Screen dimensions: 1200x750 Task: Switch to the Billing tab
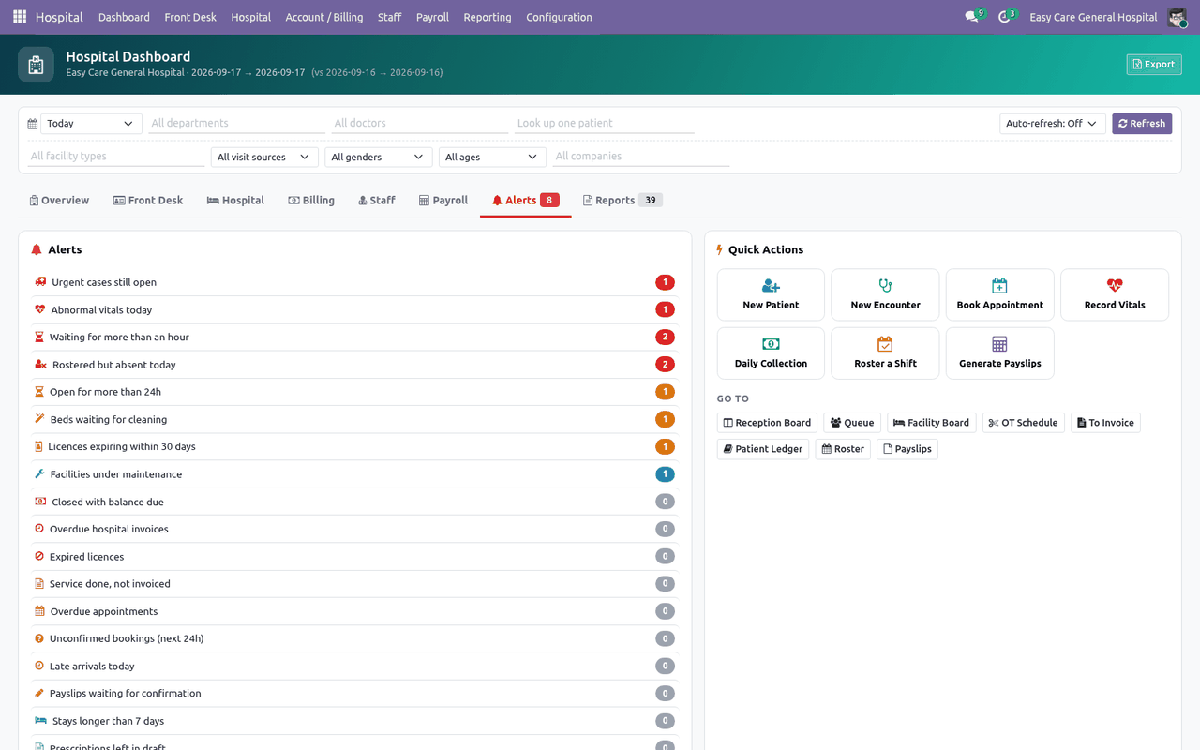click(311, 200)
